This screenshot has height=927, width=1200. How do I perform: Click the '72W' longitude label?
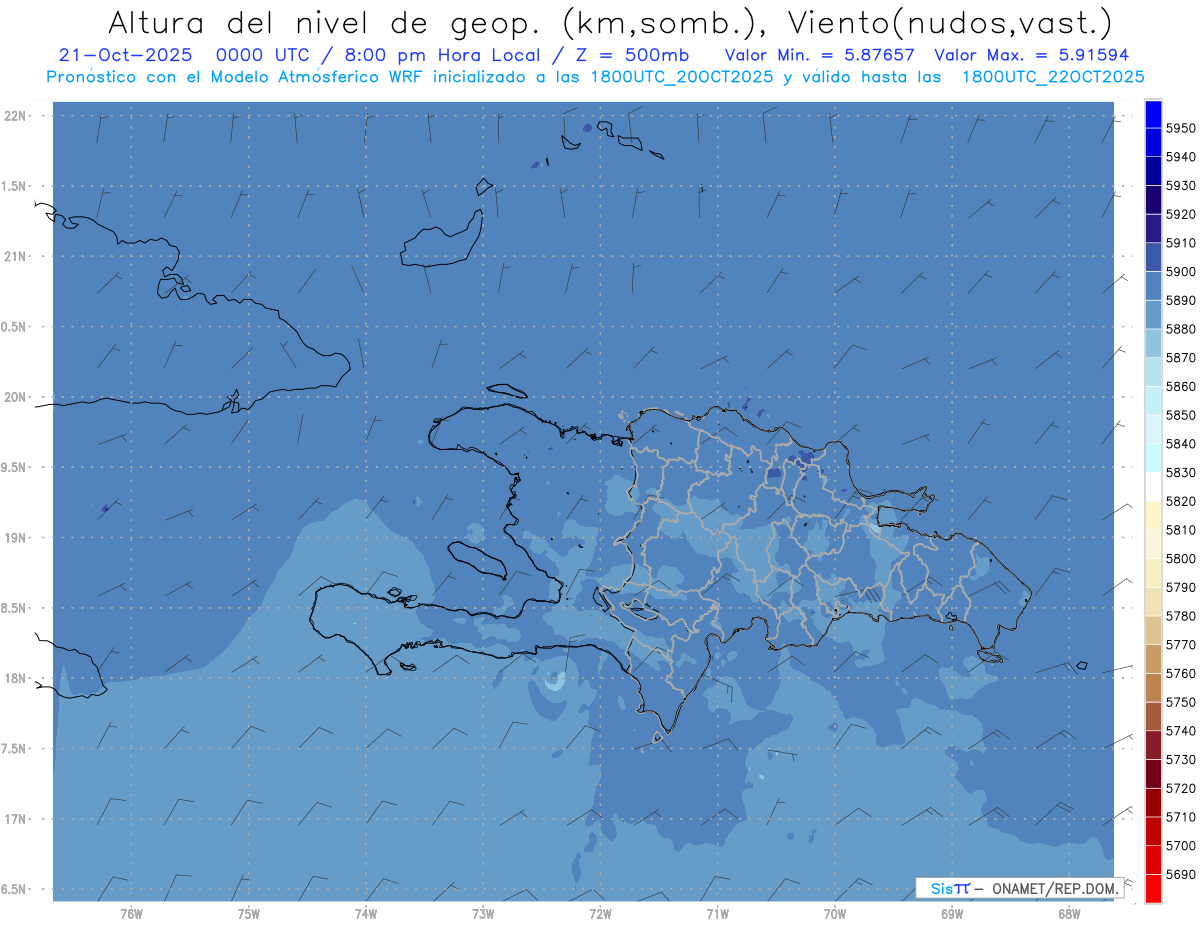[600, 914]
